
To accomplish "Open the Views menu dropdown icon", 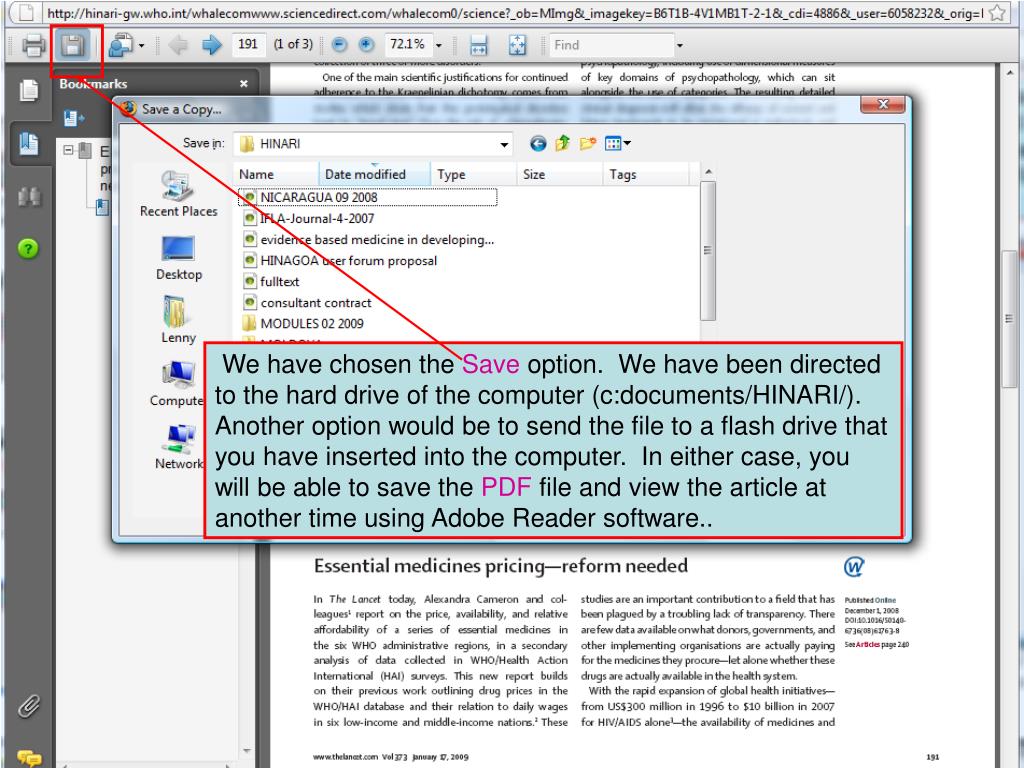I will [617, 143].
